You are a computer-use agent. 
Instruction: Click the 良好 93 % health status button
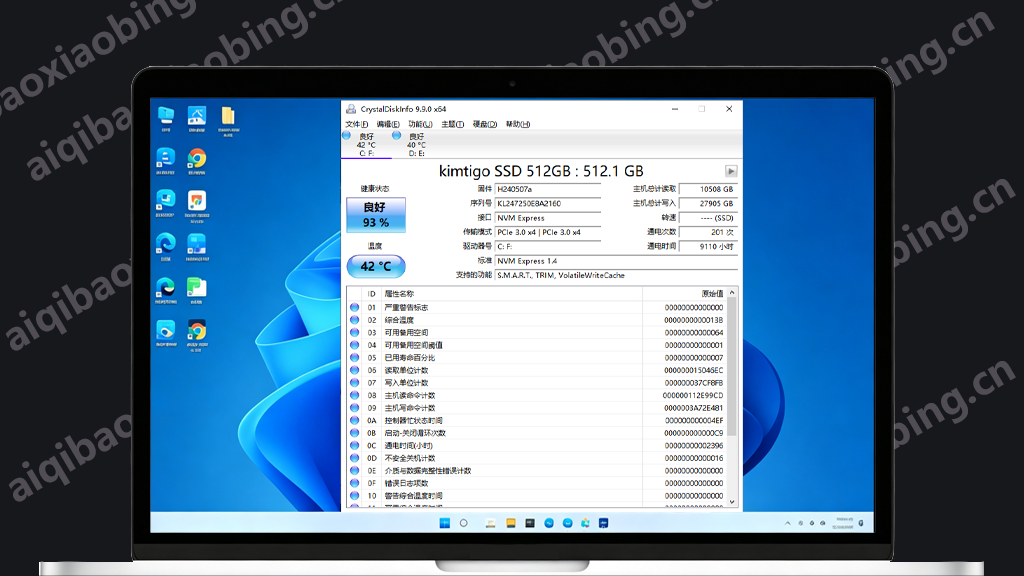pyautogui.click(x=376, y=215)
